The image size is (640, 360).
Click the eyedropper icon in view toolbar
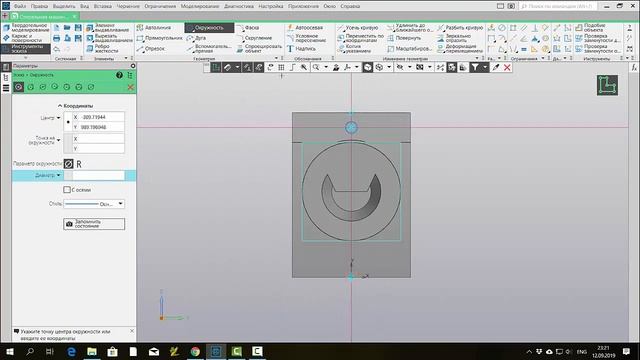(x=496, y=67)
